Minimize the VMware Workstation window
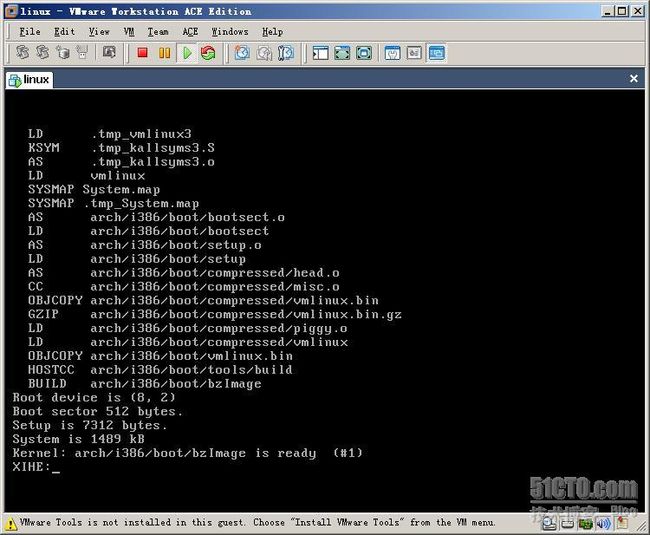This screenshot has width=650, height=535. [x=607, y=11]
